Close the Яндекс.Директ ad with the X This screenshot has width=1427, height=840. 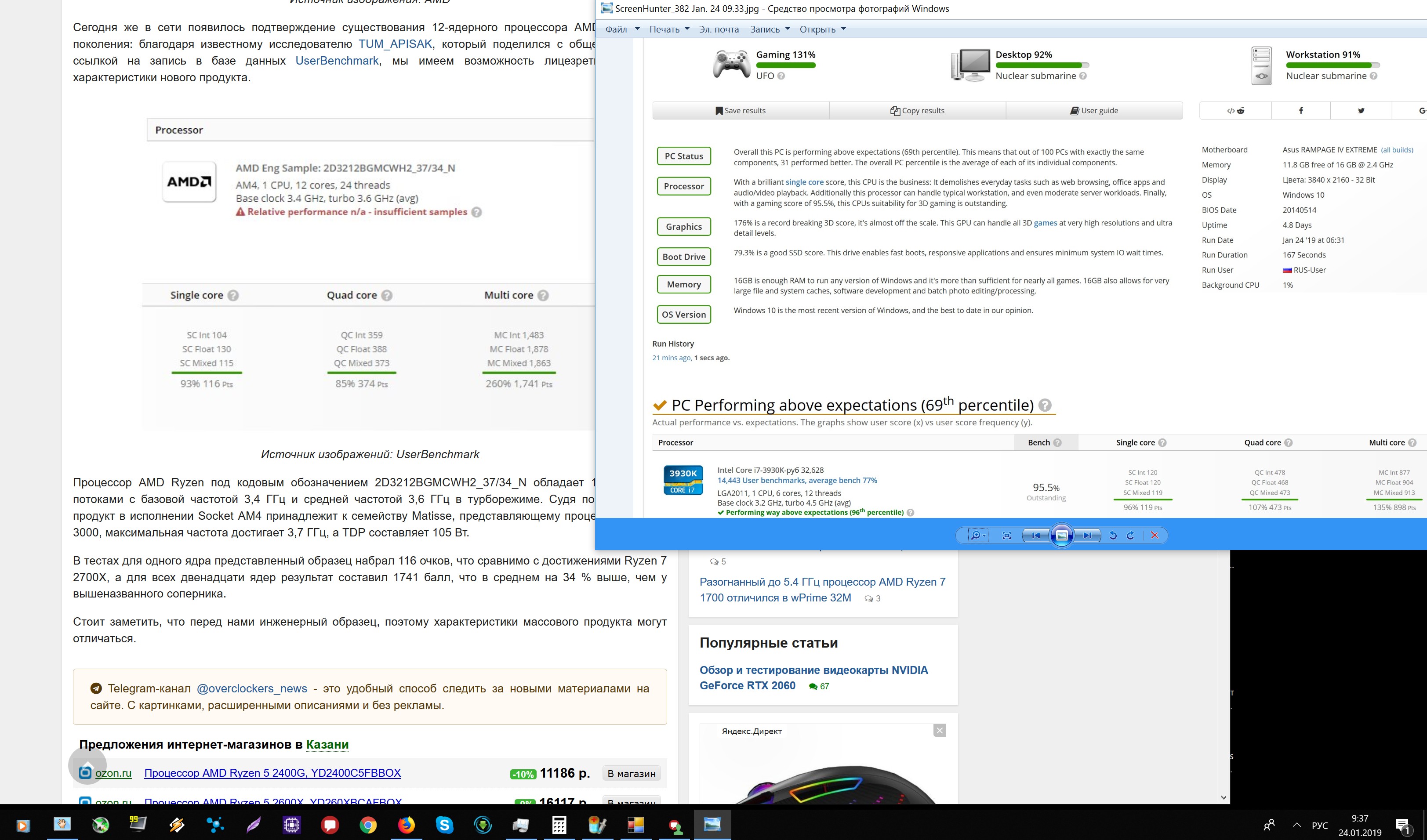(x=940, y=731)
